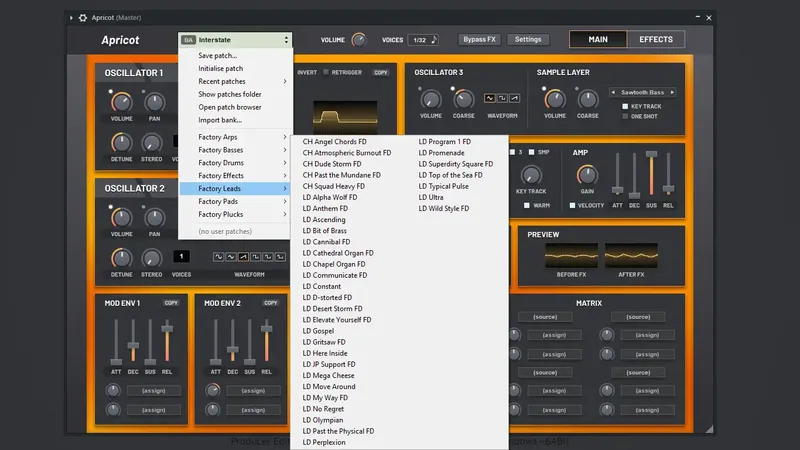Click the Oscillator 2 VOLUME knob

click(121, 218)
